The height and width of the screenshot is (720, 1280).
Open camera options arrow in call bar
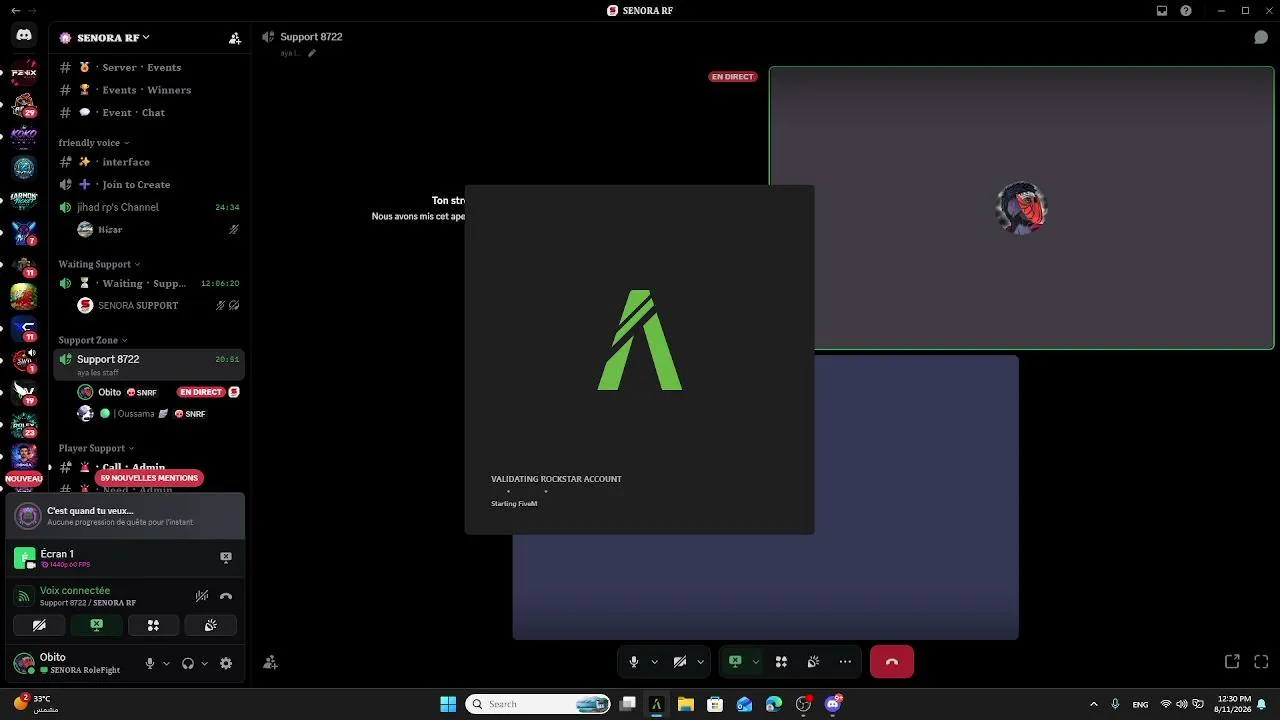coord(700,662)
